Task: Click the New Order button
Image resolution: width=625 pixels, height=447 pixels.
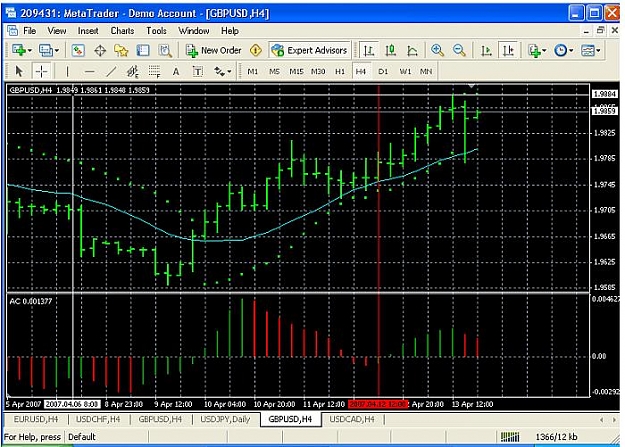Action: (x=214, y=51)
